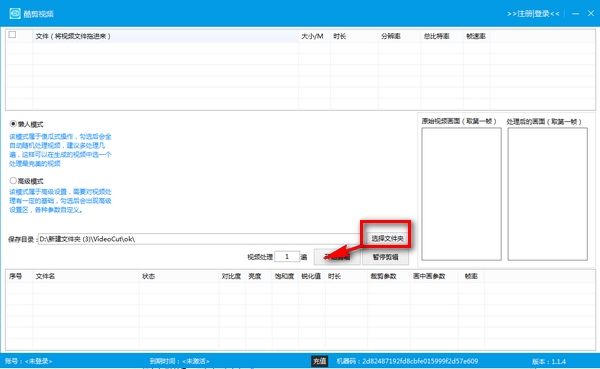The image size is (600, 369).
Task: Click the 对比度 column header
Action: click(232, 276)
